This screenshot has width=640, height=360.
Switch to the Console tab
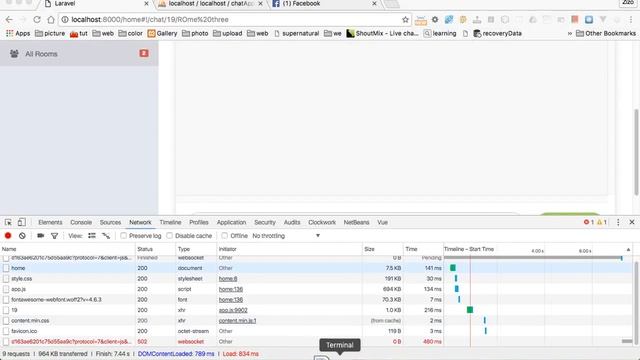coord(81,222)
